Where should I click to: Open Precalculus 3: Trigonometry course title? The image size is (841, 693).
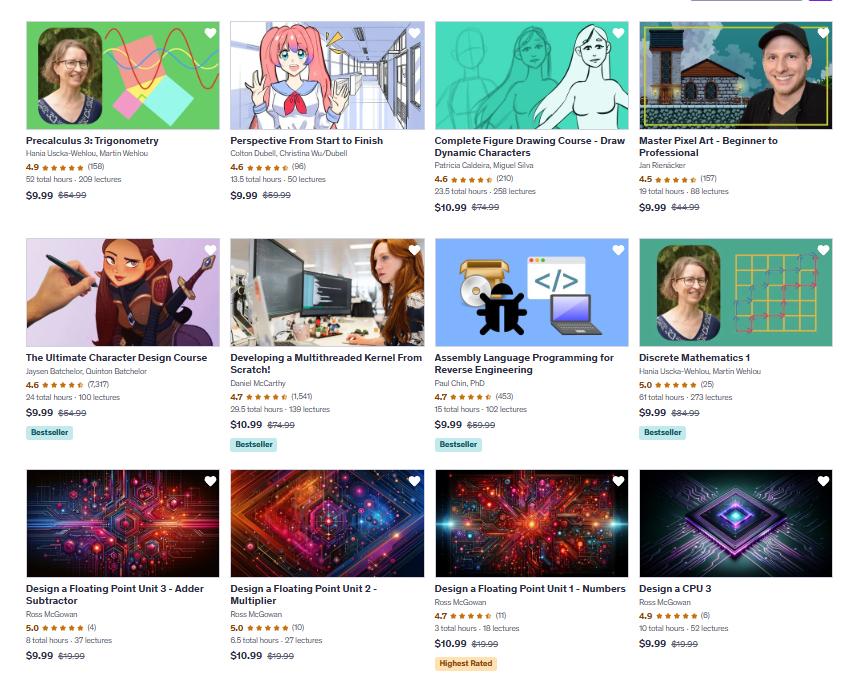click(92, 141)
